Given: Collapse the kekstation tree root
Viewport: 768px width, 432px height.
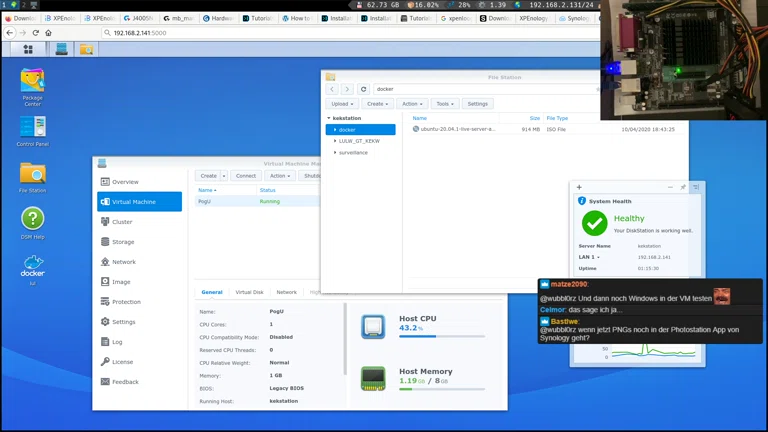Looking at the screenshot, I should 329,118.
